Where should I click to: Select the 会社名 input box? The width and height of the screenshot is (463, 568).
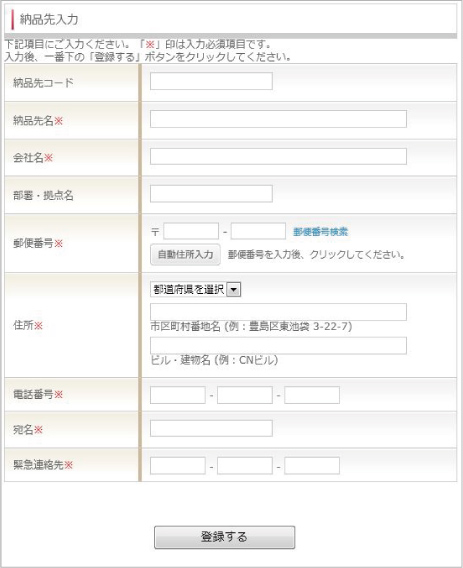(x=278, y=156)
